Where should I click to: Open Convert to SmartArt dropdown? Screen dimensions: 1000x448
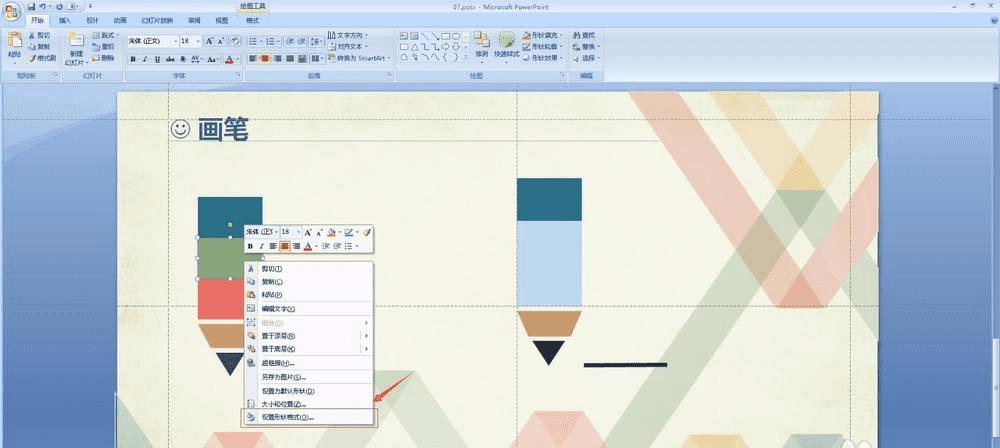point(360,58)
